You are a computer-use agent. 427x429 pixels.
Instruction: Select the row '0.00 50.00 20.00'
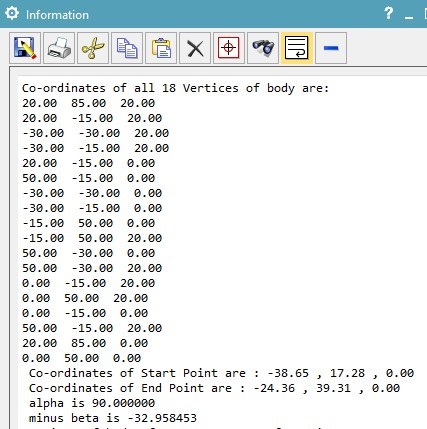pyautogui.click(x=85, y=298)
